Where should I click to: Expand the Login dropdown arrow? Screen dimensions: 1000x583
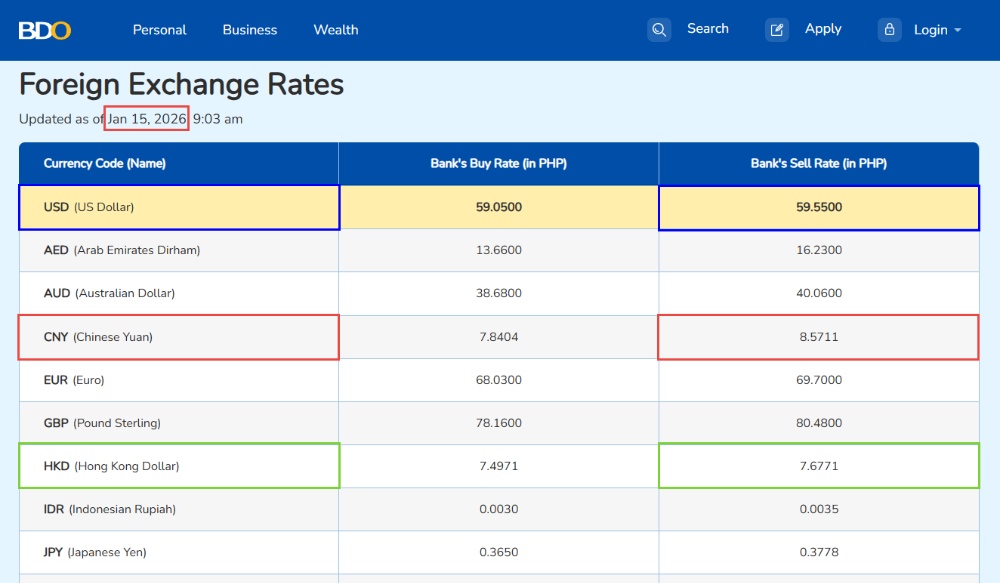click(x=958, y=30)
